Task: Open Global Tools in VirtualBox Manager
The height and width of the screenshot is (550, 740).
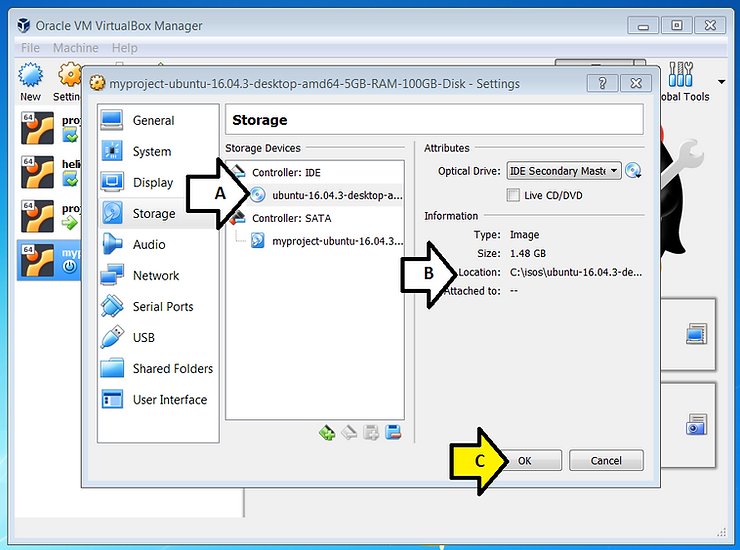Action: (685, 81)
